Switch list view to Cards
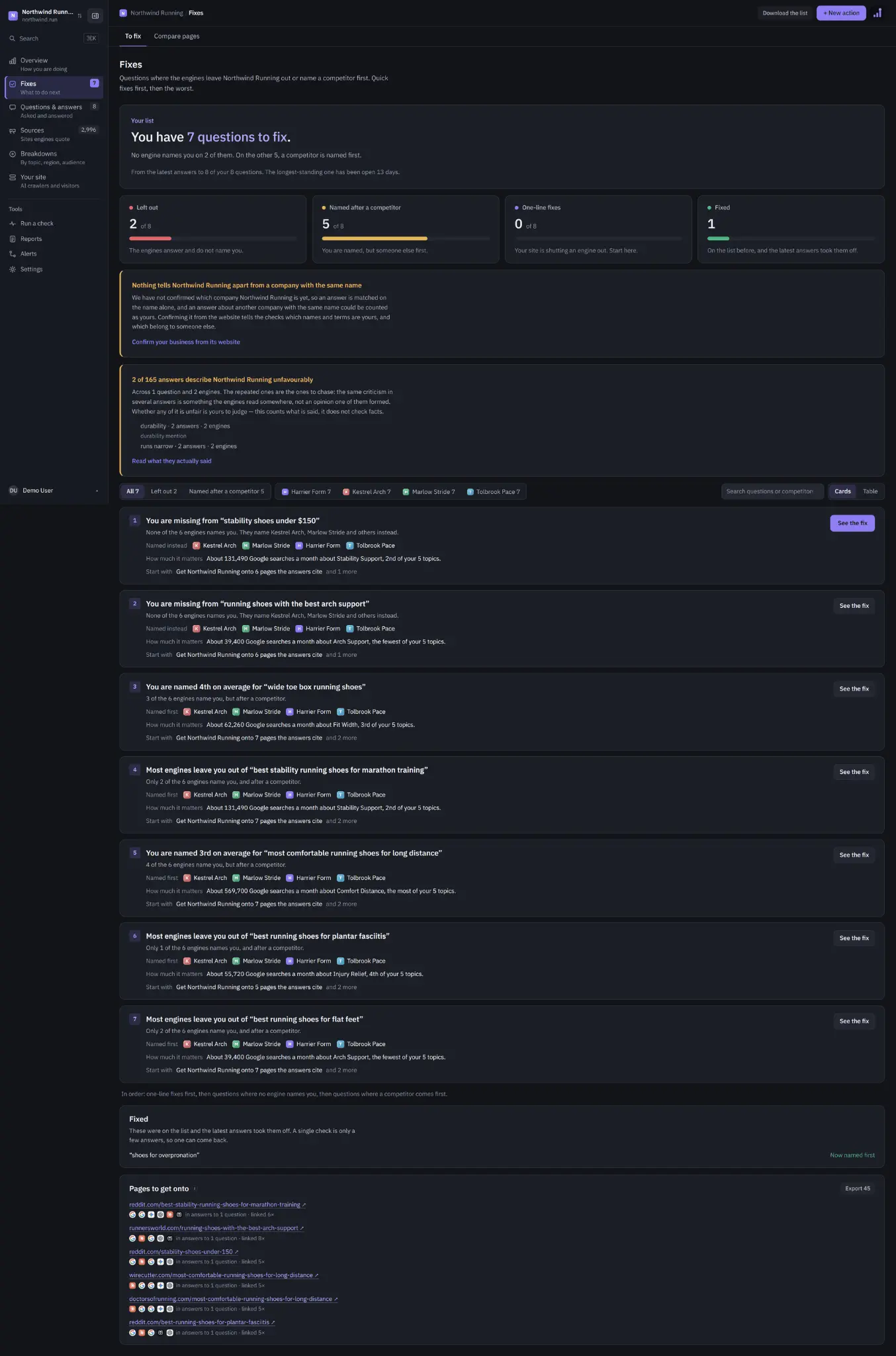The image size is (896, 1356). click(x=842, y=491)
